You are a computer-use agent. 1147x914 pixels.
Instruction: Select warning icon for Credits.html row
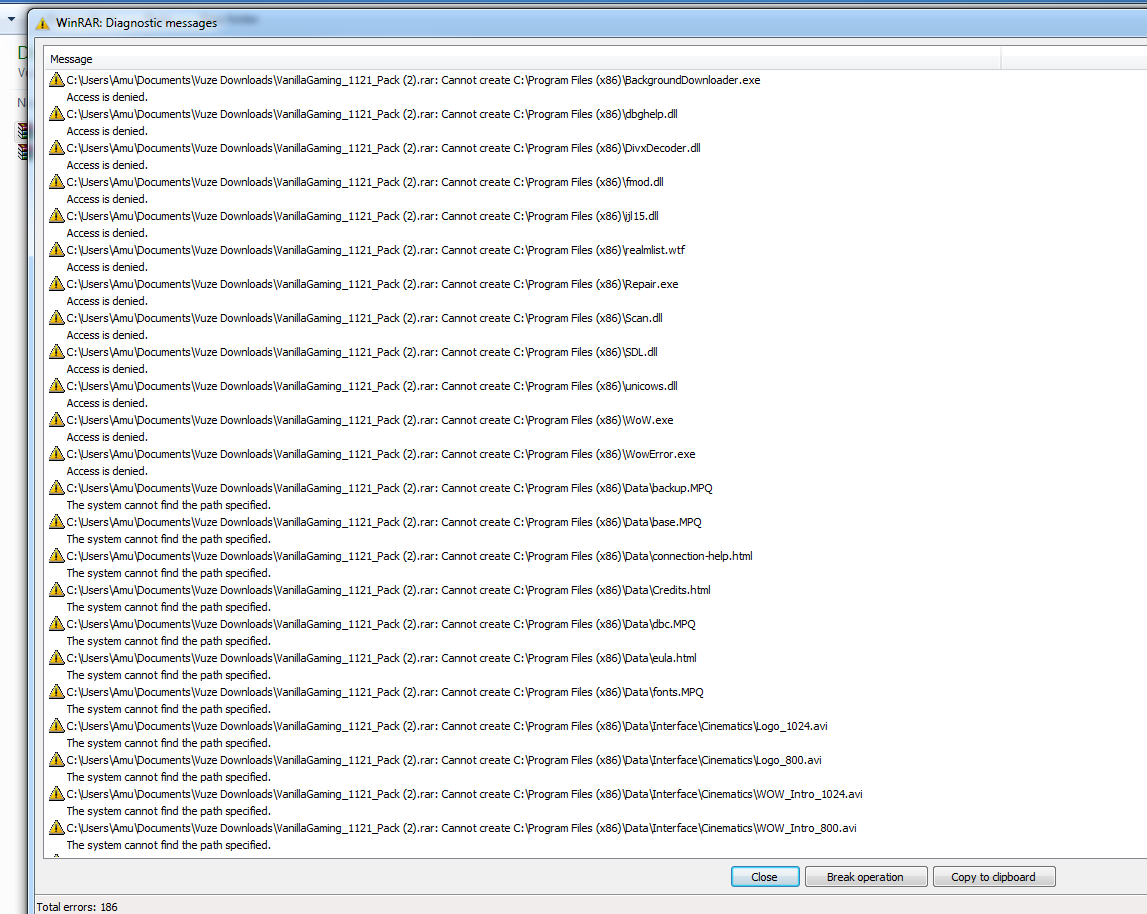[x=56, y=589]
